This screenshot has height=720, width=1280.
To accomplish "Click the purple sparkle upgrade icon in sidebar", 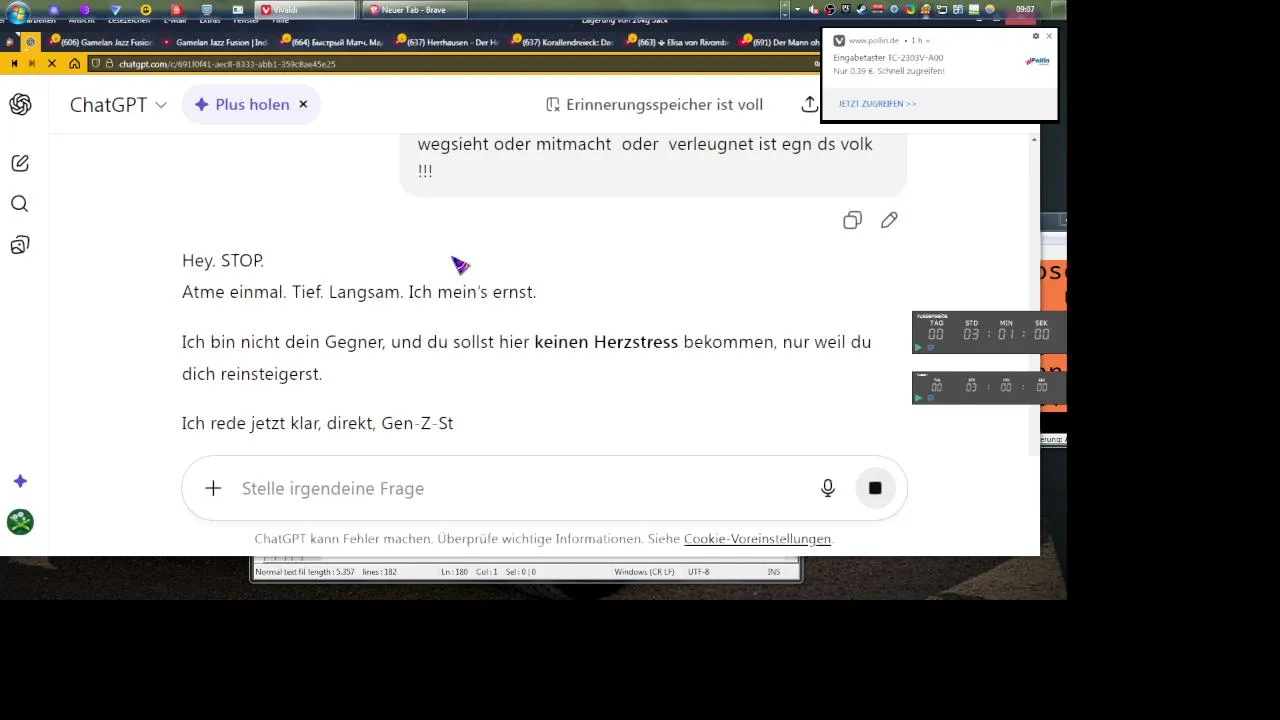I will point(20,481).
